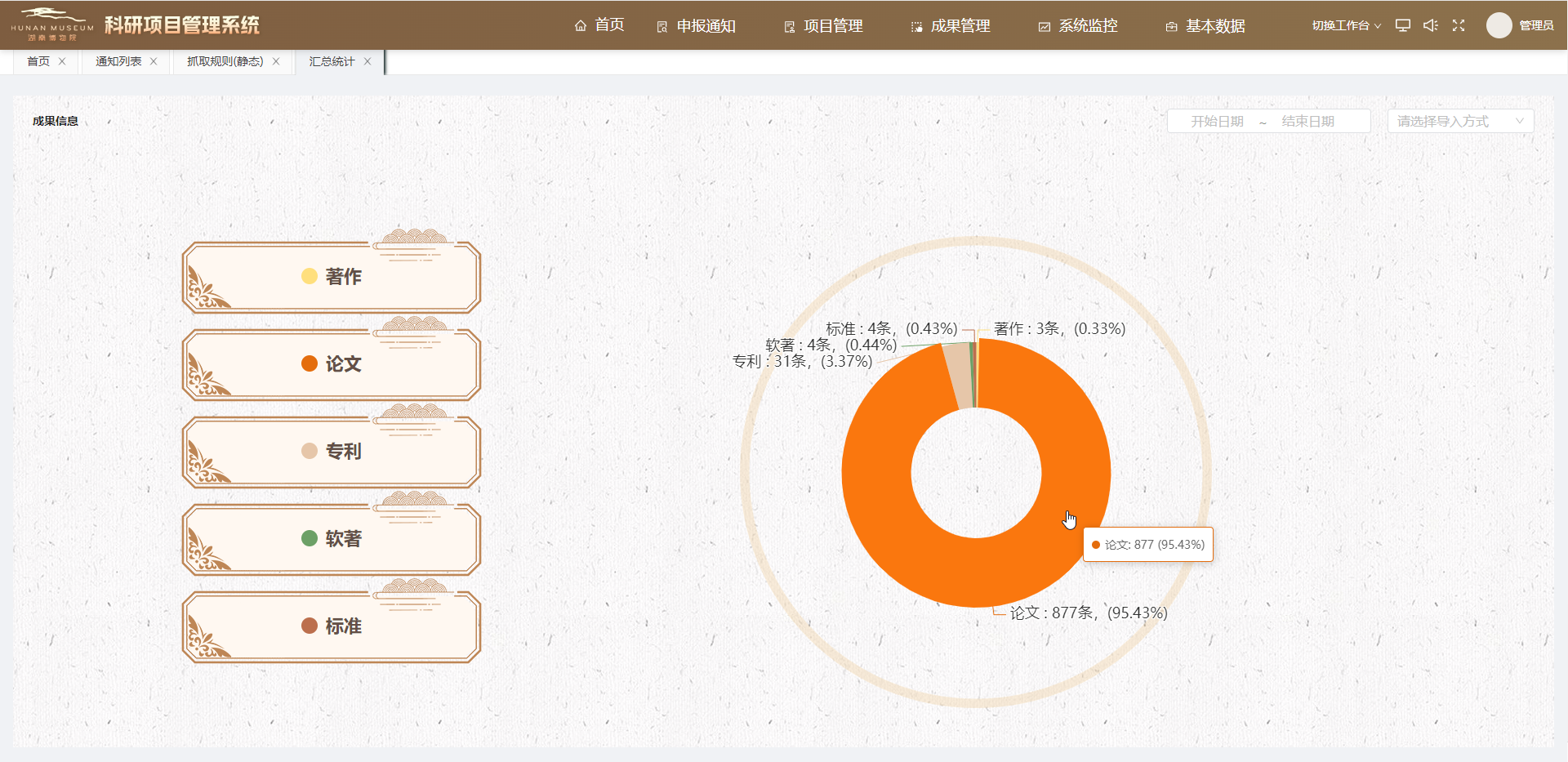The image size is (1568, 762).
Task: Expand the 请选择导入方式 dropdown
Action: (x=1460, y=121)
